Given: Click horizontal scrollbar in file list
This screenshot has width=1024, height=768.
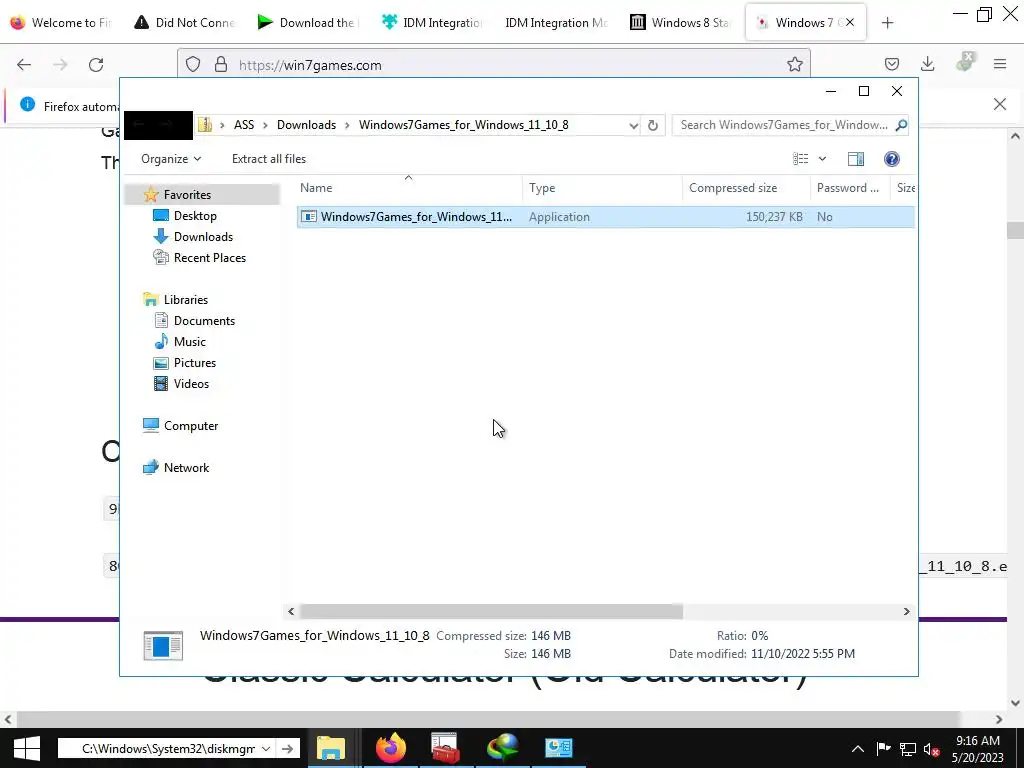Looking at the screenshot, I should tap(491, 611).
